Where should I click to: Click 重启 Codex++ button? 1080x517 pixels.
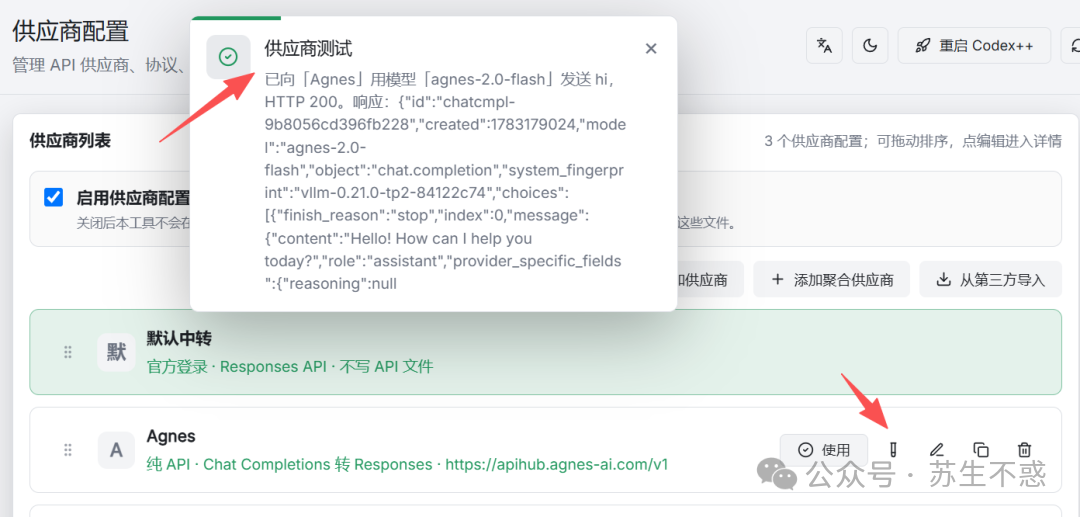pyautogui.click(x=974, y=45)
